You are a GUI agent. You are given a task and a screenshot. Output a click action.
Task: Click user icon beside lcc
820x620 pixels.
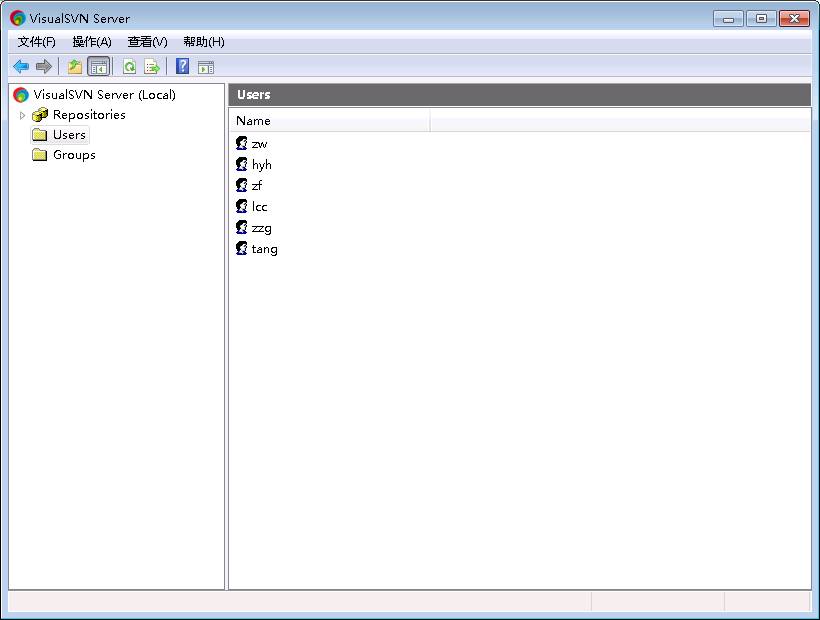click(242, 206)
